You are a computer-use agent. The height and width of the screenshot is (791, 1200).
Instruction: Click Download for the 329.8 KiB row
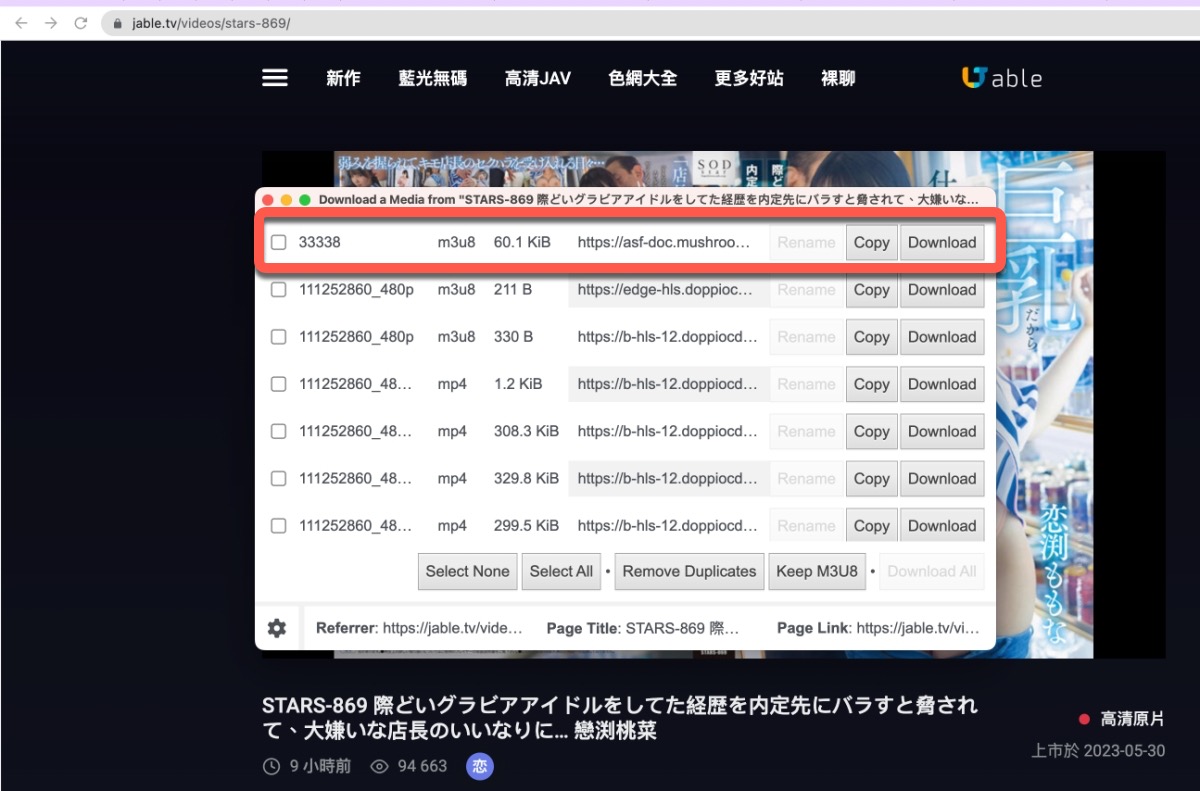pyautogui.click(x=942, y=478)
